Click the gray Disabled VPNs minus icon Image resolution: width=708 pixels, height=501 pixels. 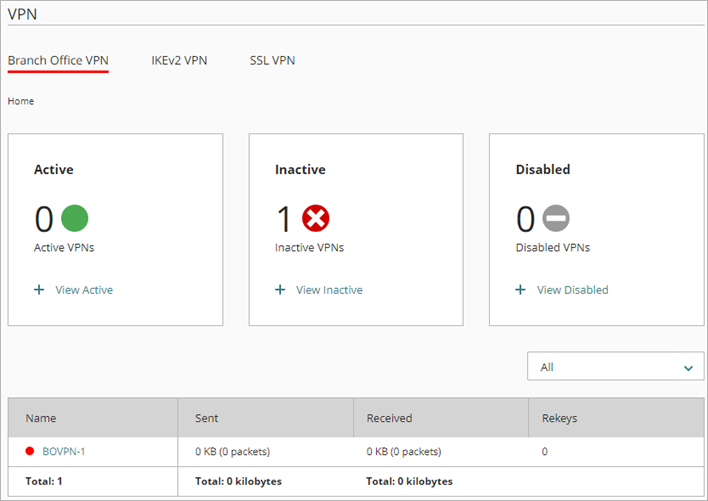point(556,219)
